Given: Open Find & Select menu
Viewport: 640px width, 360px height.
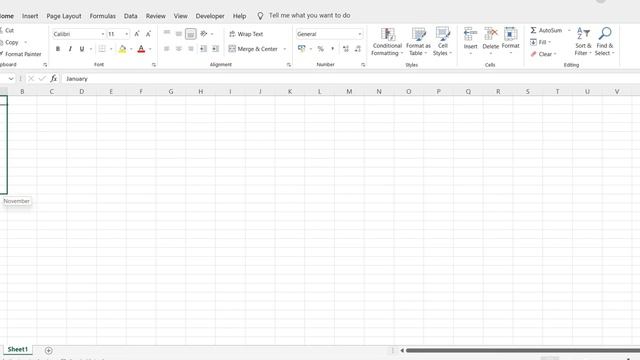Looking at the screenshot, I should click(x=604, y=42).
